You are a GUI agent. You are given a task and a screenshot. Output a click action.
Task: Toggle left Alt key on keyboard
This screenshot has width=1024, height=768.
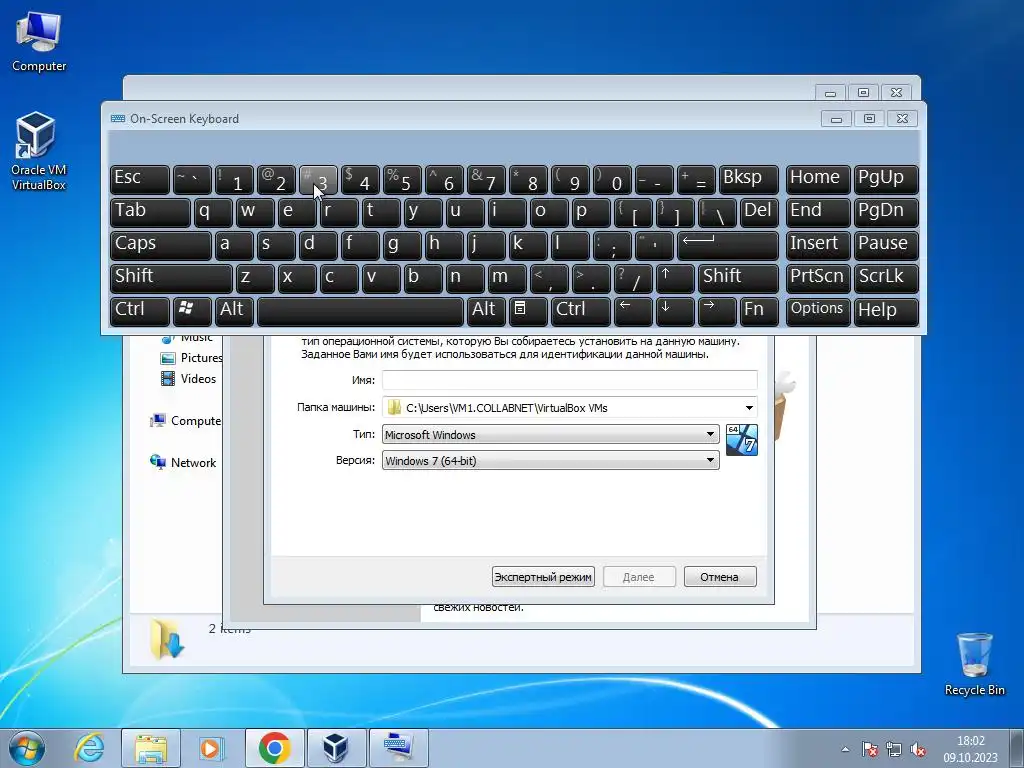(234, 311)
